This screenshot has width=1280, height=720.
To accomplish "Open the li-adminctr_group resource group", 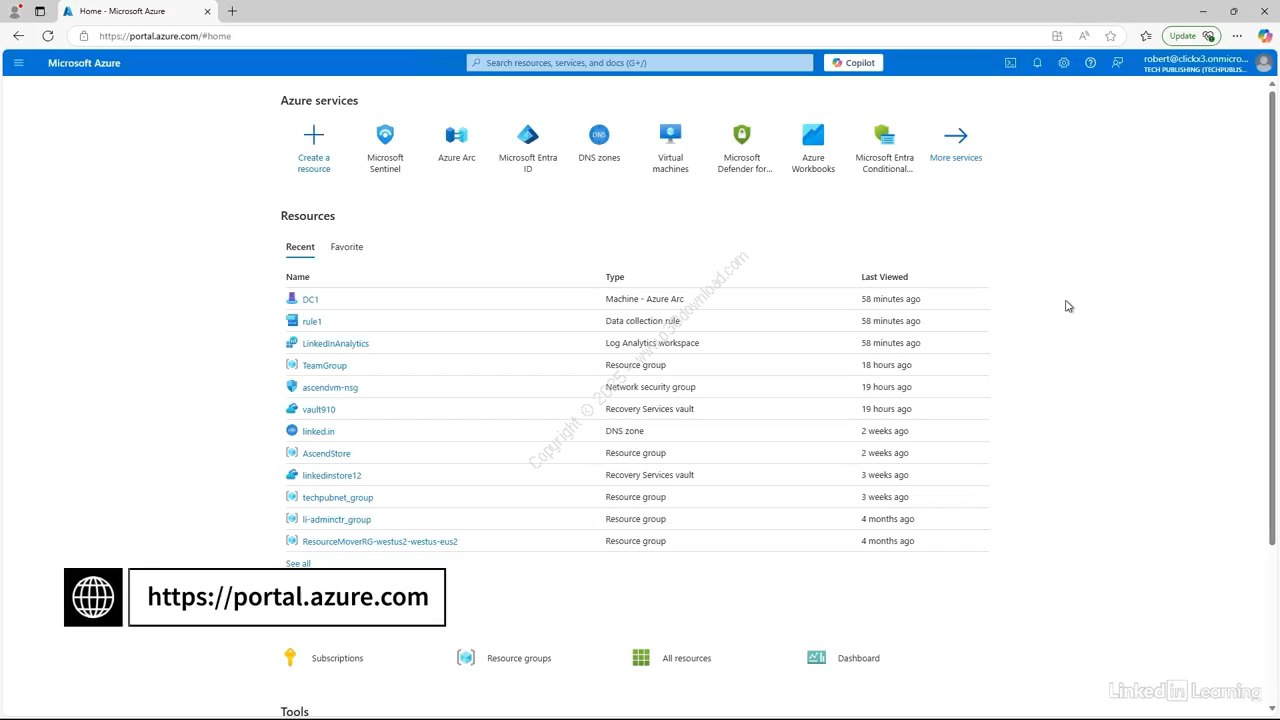I will tap(337, 519).
